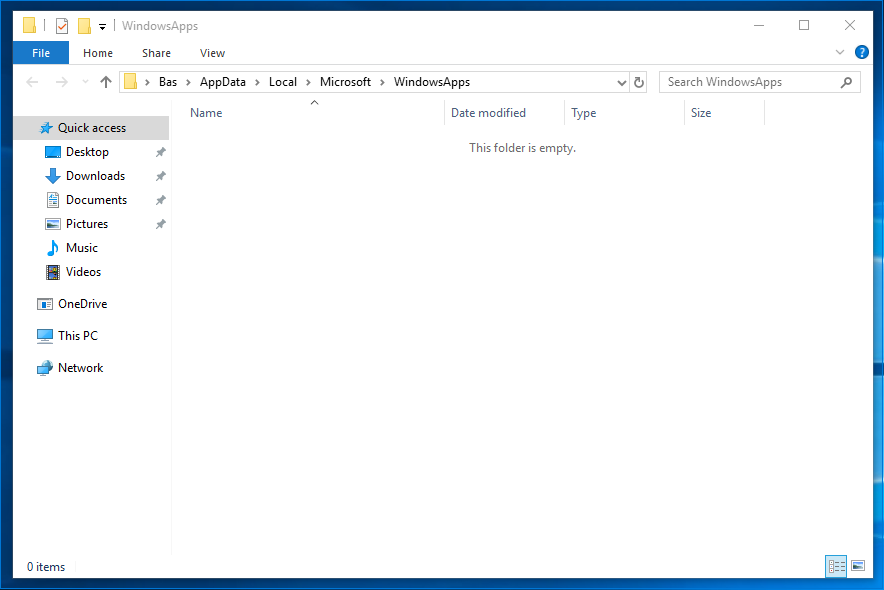This screenshot has width=884, height=590.
Task: Select Quick access in navigation pane
Action: (91, 128)
